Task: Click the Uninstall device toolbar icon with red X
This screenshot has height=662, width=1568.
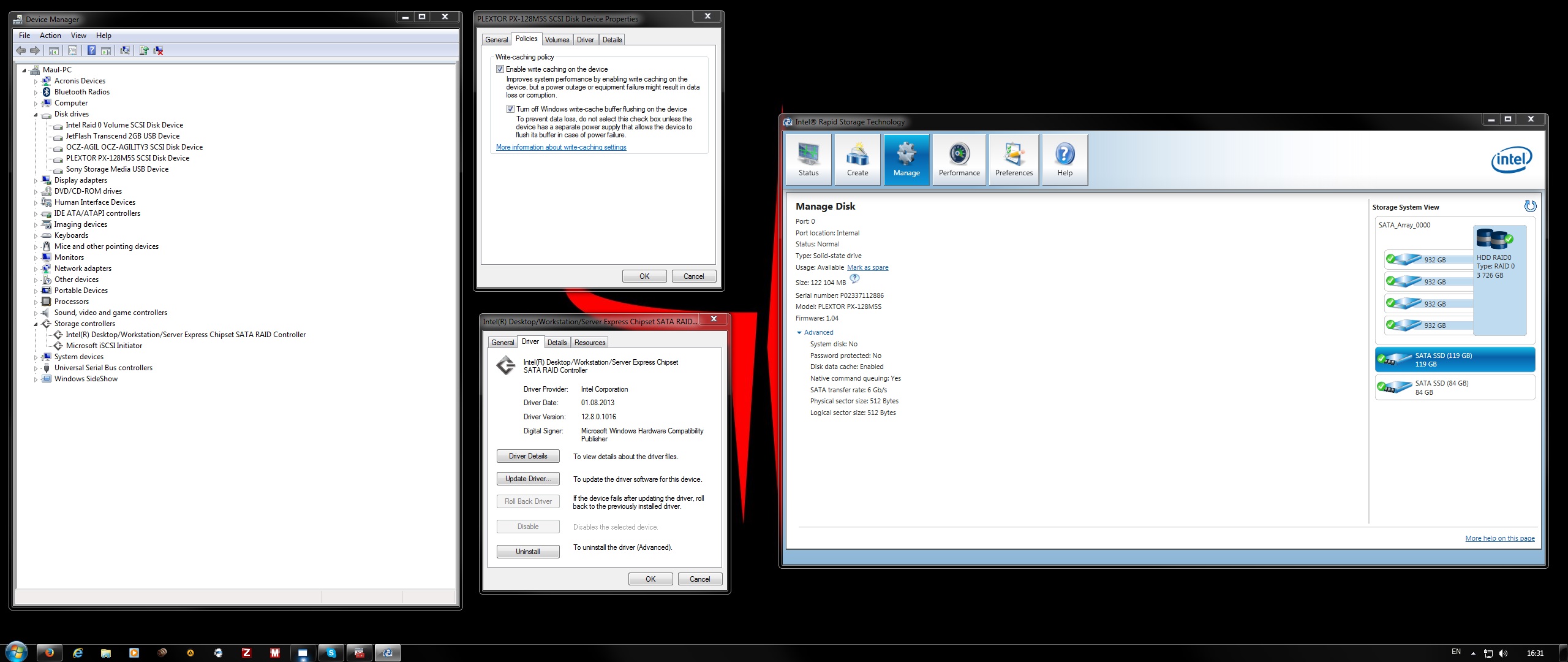Action: (158, 51)
